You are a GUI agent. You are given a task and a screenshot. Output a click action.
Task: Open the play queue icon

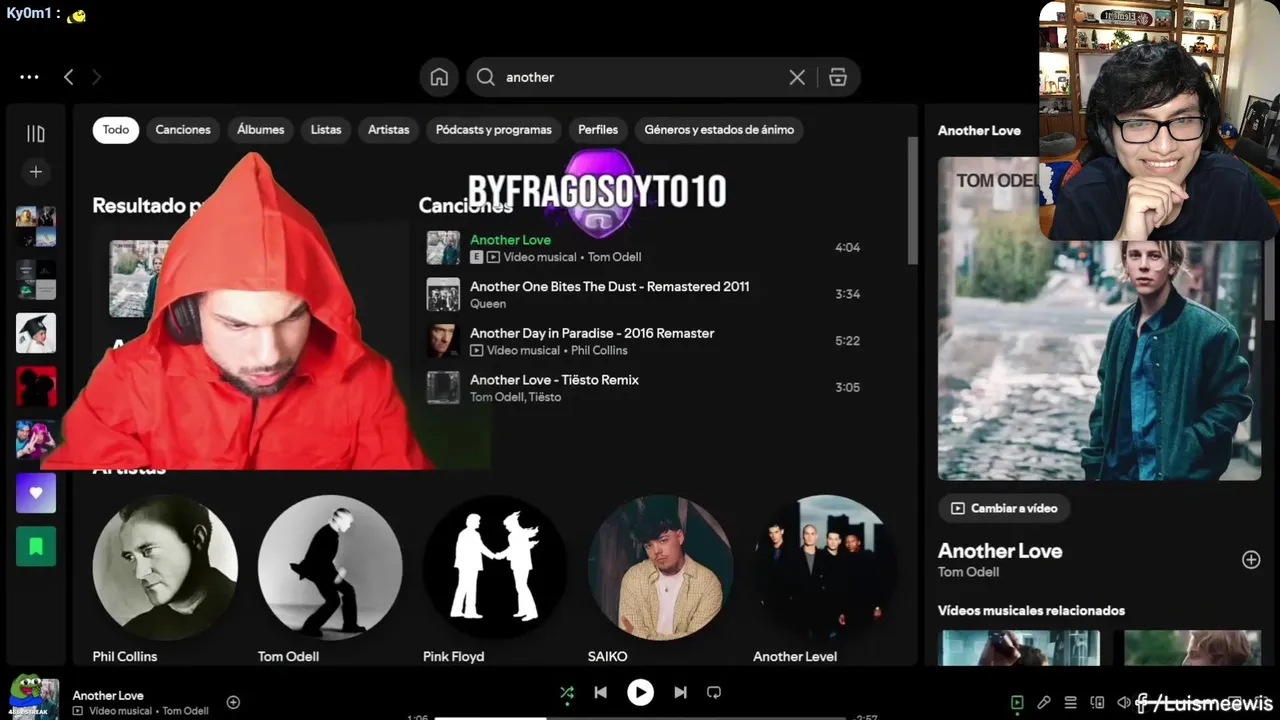point(1070,703)
